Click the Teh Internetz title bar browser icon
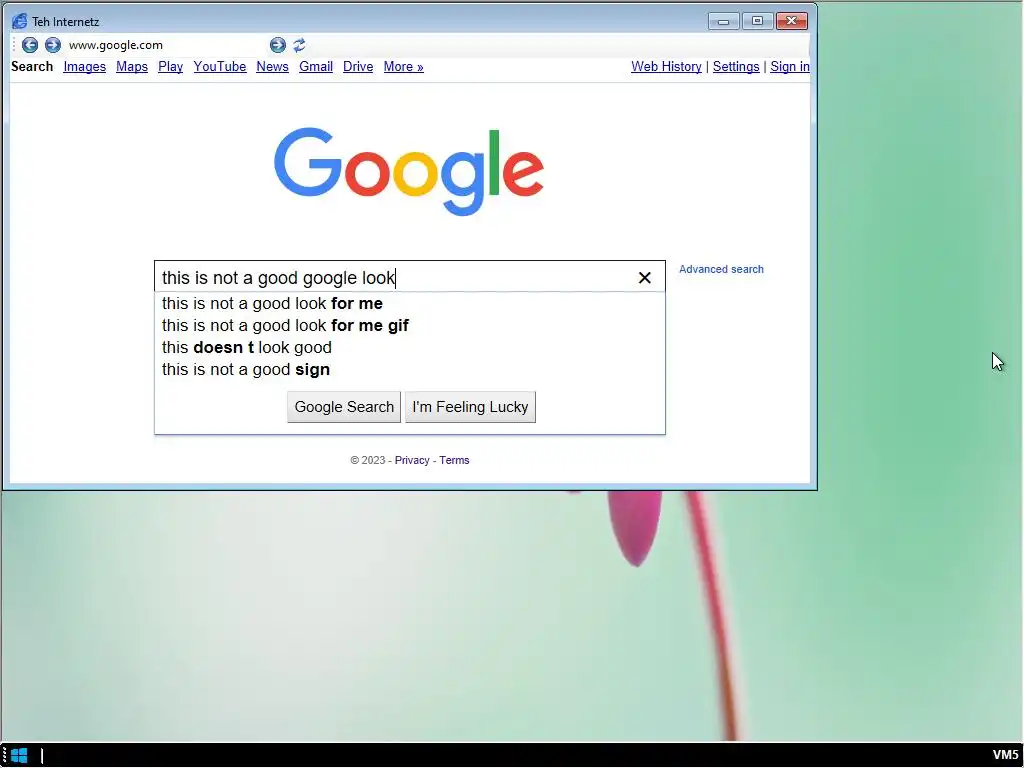Image resolution: width=1024 pixels, height=768 pixels. point(20,22)
